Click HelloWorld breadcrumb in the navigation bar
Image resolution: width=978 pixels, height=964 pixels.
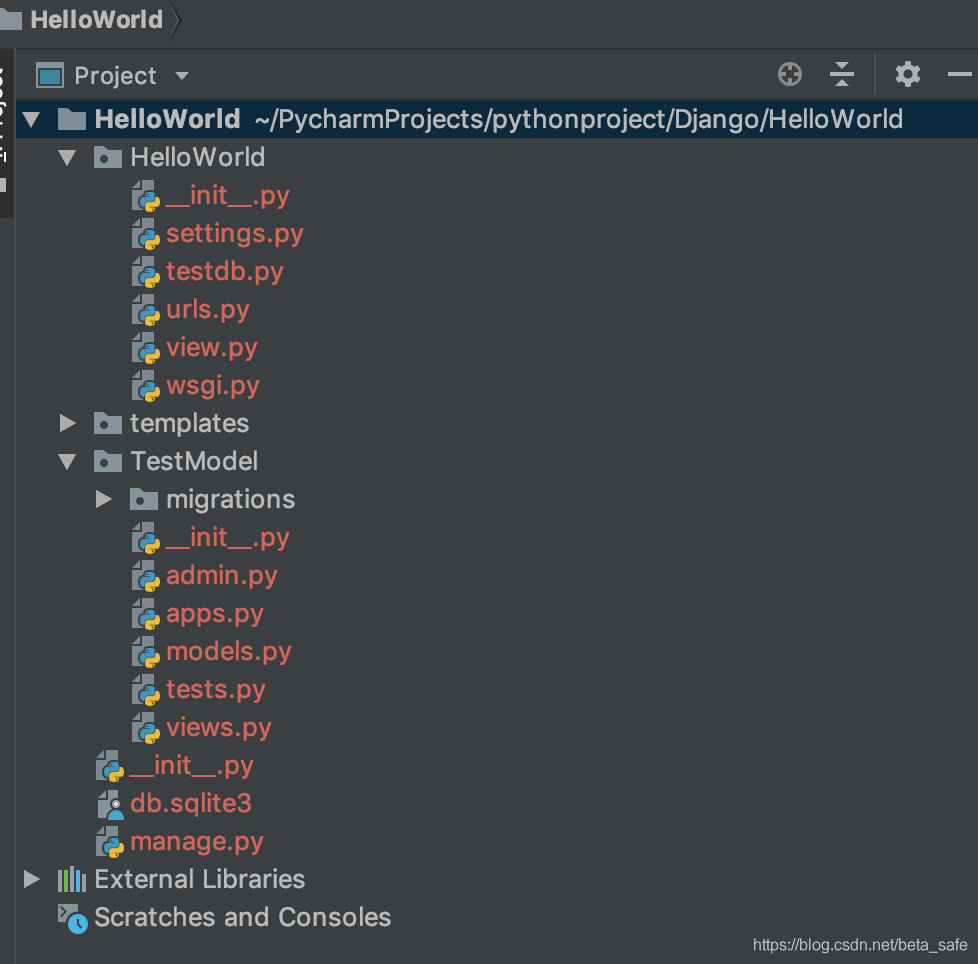[x=97, y=19]
